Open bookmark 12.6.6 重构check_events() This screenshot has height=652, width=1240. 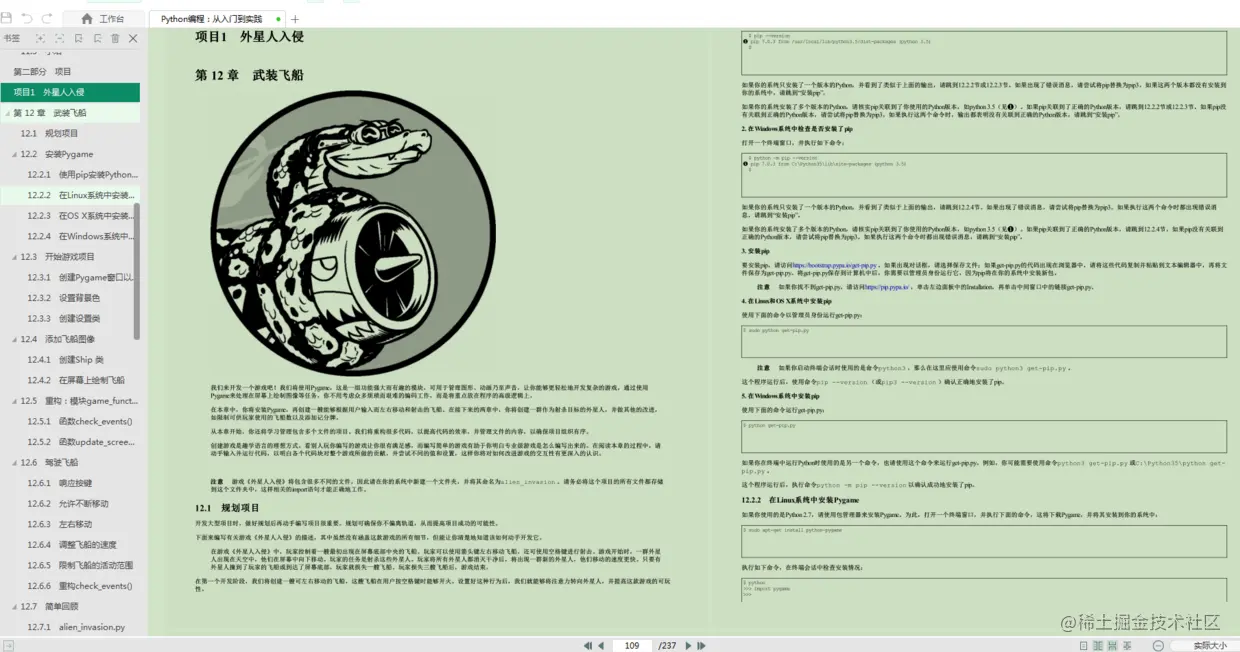coord(80,586)
